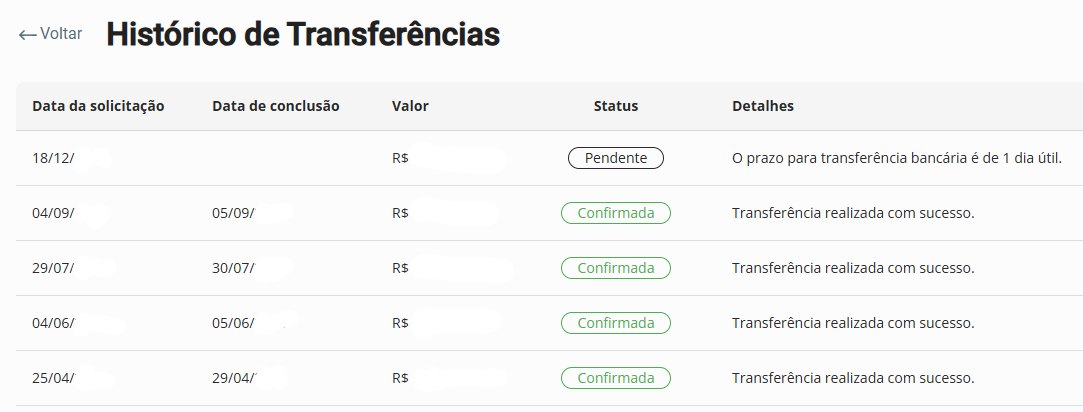Screen dimensions: 1083x412
Task: Click the Confirmada badge in the 04/06 row
Action: click(616, 323)
